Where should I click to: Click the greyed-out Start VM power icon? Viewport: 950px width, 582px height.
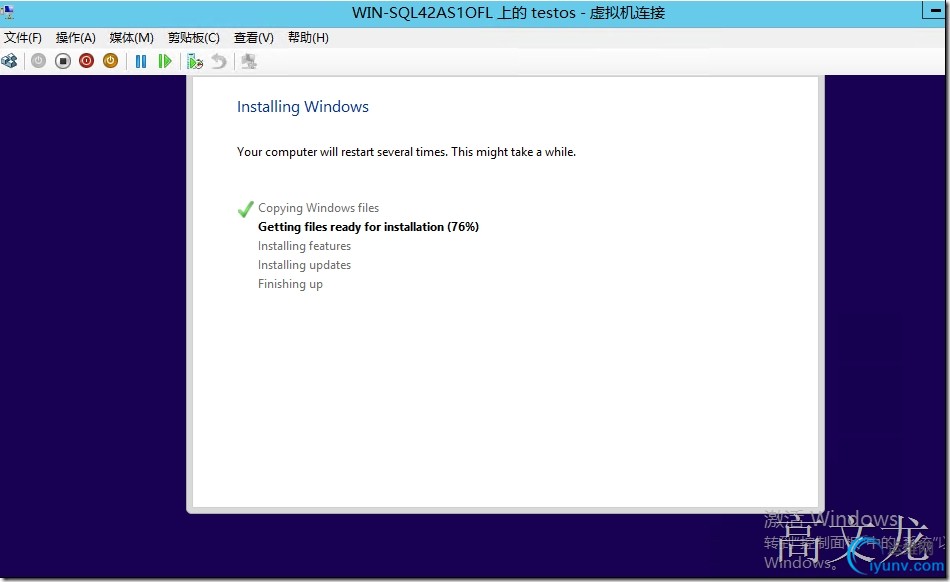click(38, 61)
